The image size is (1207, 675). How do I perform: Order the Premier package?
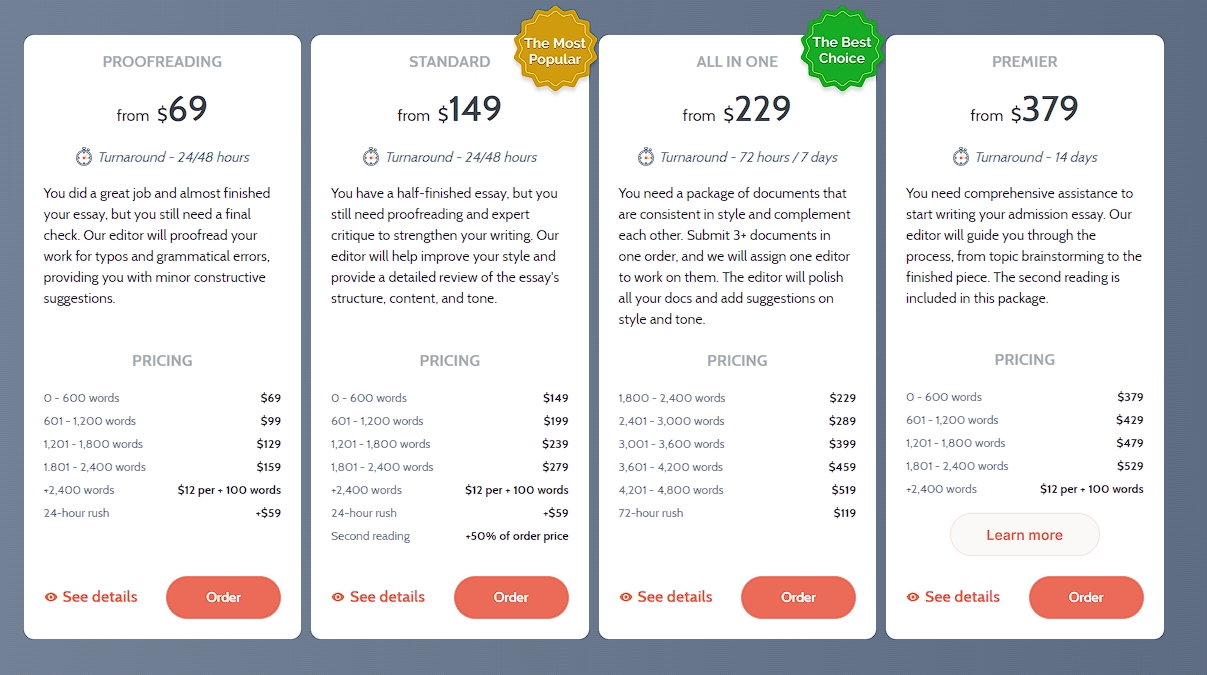(1086, 597)
